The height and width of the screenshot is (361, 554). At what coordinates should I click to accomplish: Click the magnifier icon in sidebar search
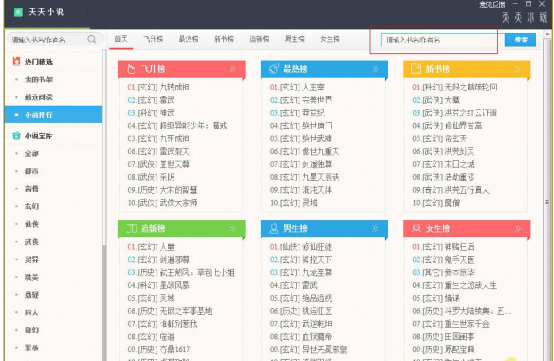point(92,39)
